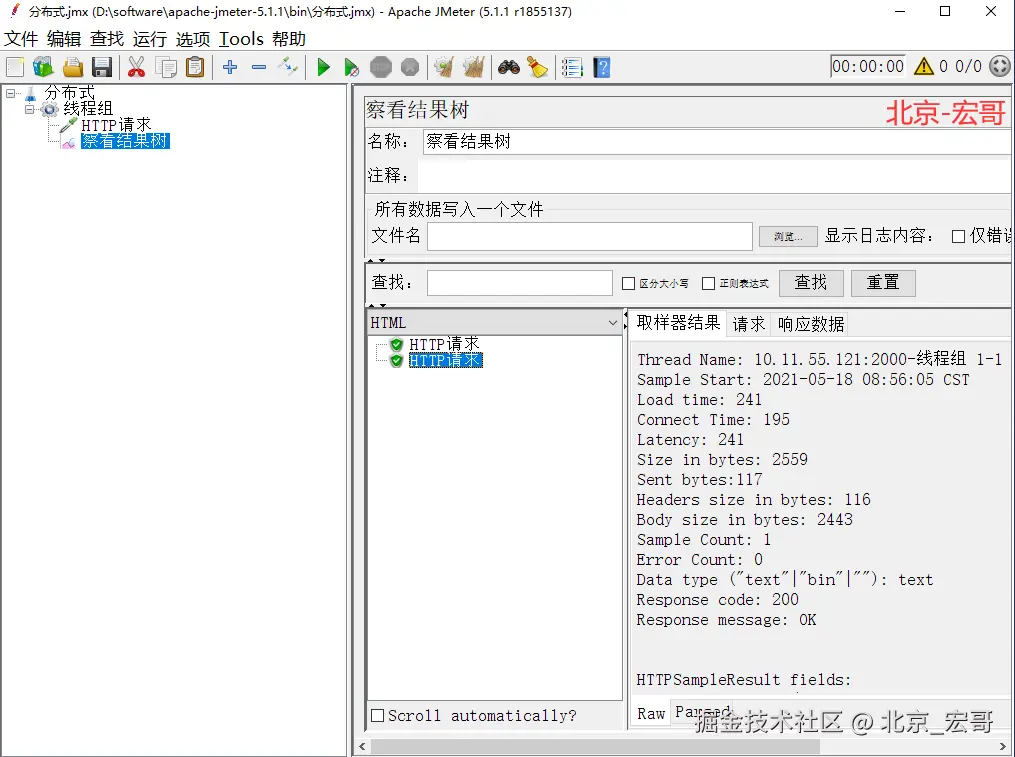
Task: Click the New test plan icon
Action: (x=15, y=67)
